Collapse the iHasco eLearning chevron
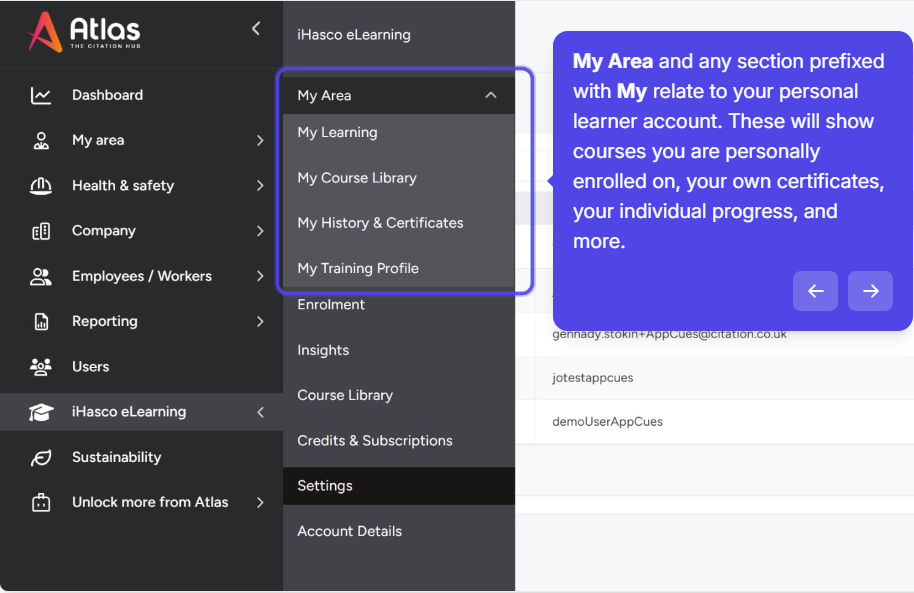The height and width of the screenshot is (593, 914). (x=261, y=412)
